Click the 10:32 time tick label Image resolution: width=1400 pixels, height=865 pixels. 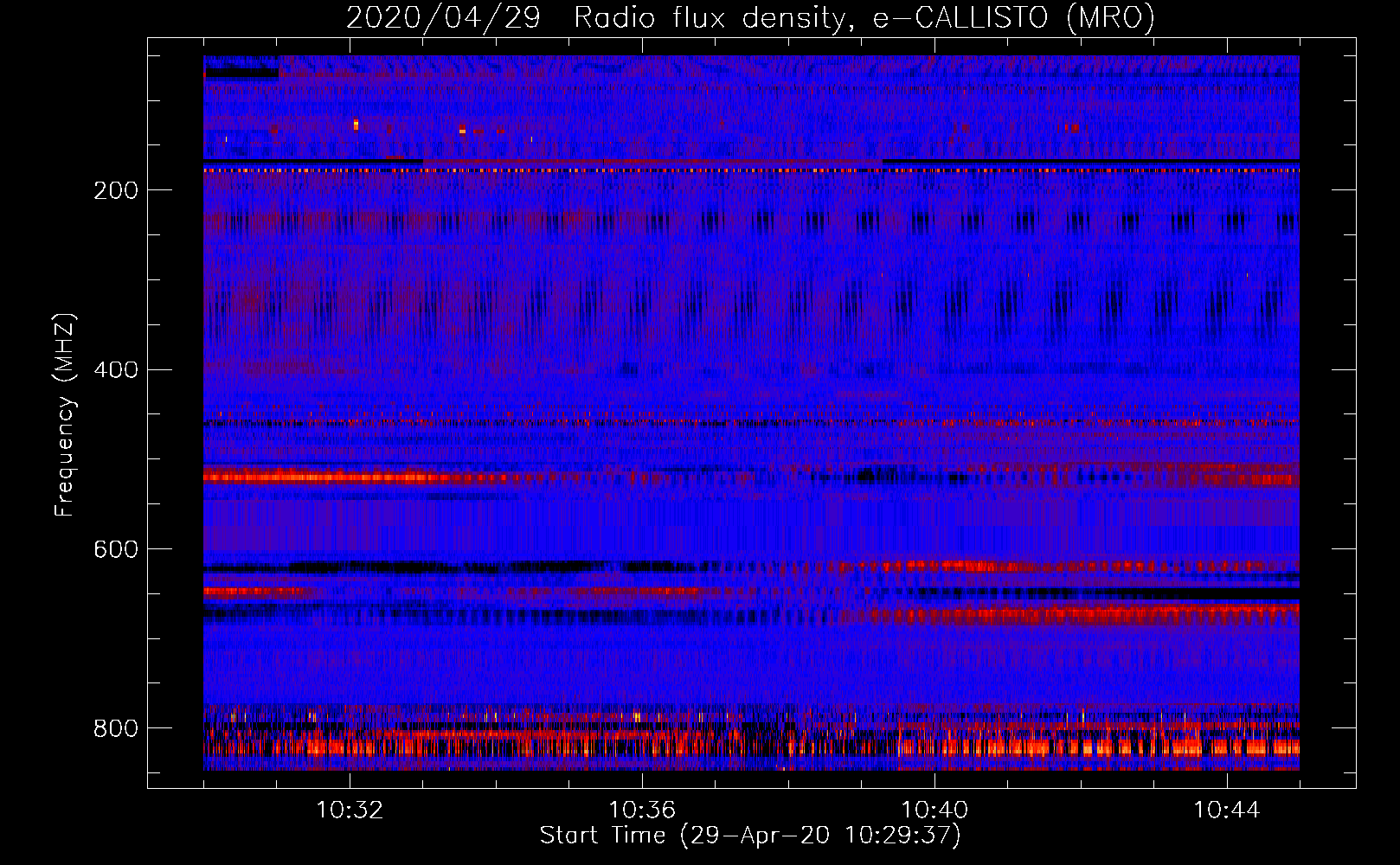[x=350, y=811]
